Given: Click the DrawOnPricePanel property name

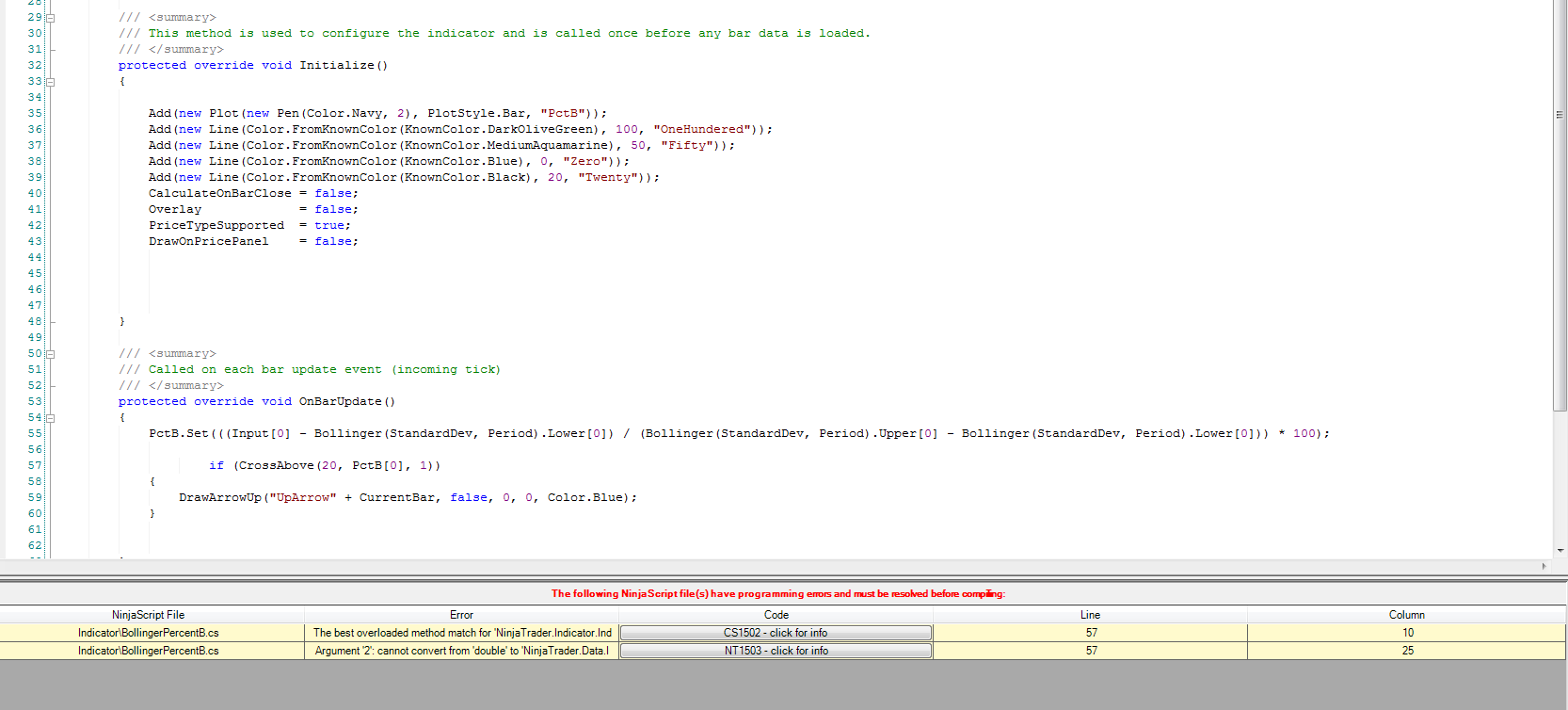Looking at the screenshot, I should coord(209,241).
